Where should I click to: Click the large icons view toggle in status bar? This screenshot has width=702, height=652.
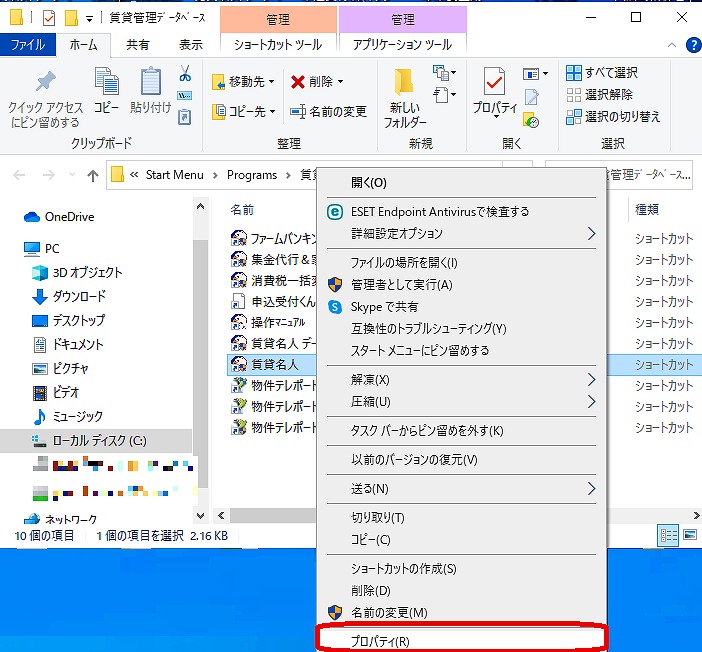[689, 536]
